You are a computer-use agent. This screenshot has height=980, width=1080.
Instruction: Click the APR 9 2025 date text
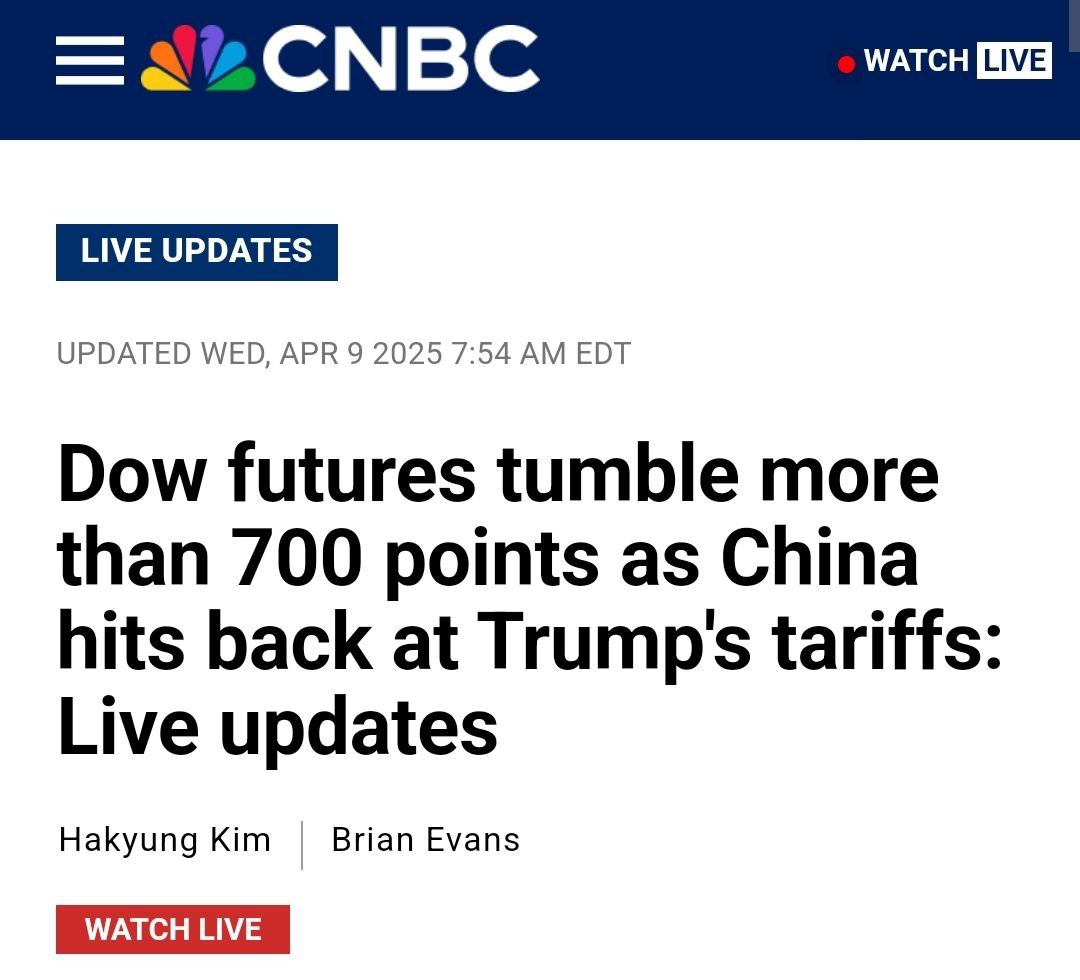(362, 354)
